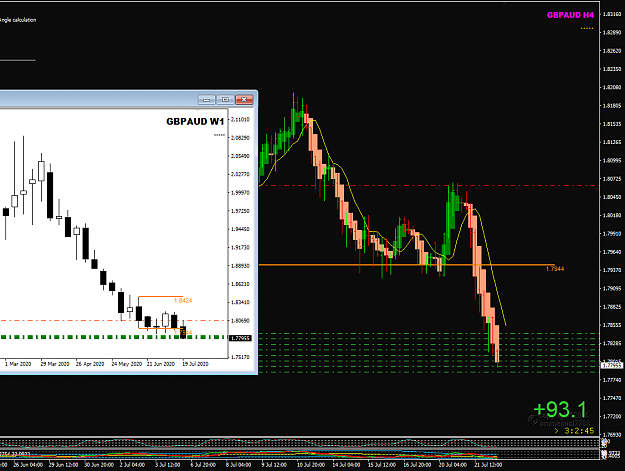Viewport: 625px width, 471px height.
Task: Select the orange 1.8424 label in W1 window
Action: click(183, 300)
